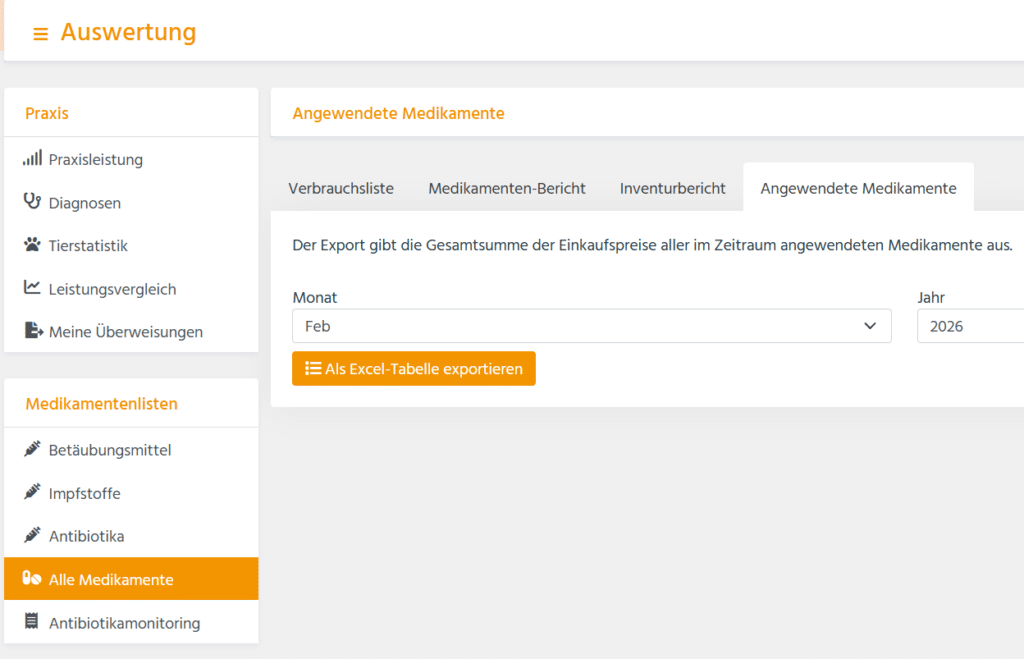
Task: Click the Meine Überweisungen file export icon
Action: coord(32,331)
